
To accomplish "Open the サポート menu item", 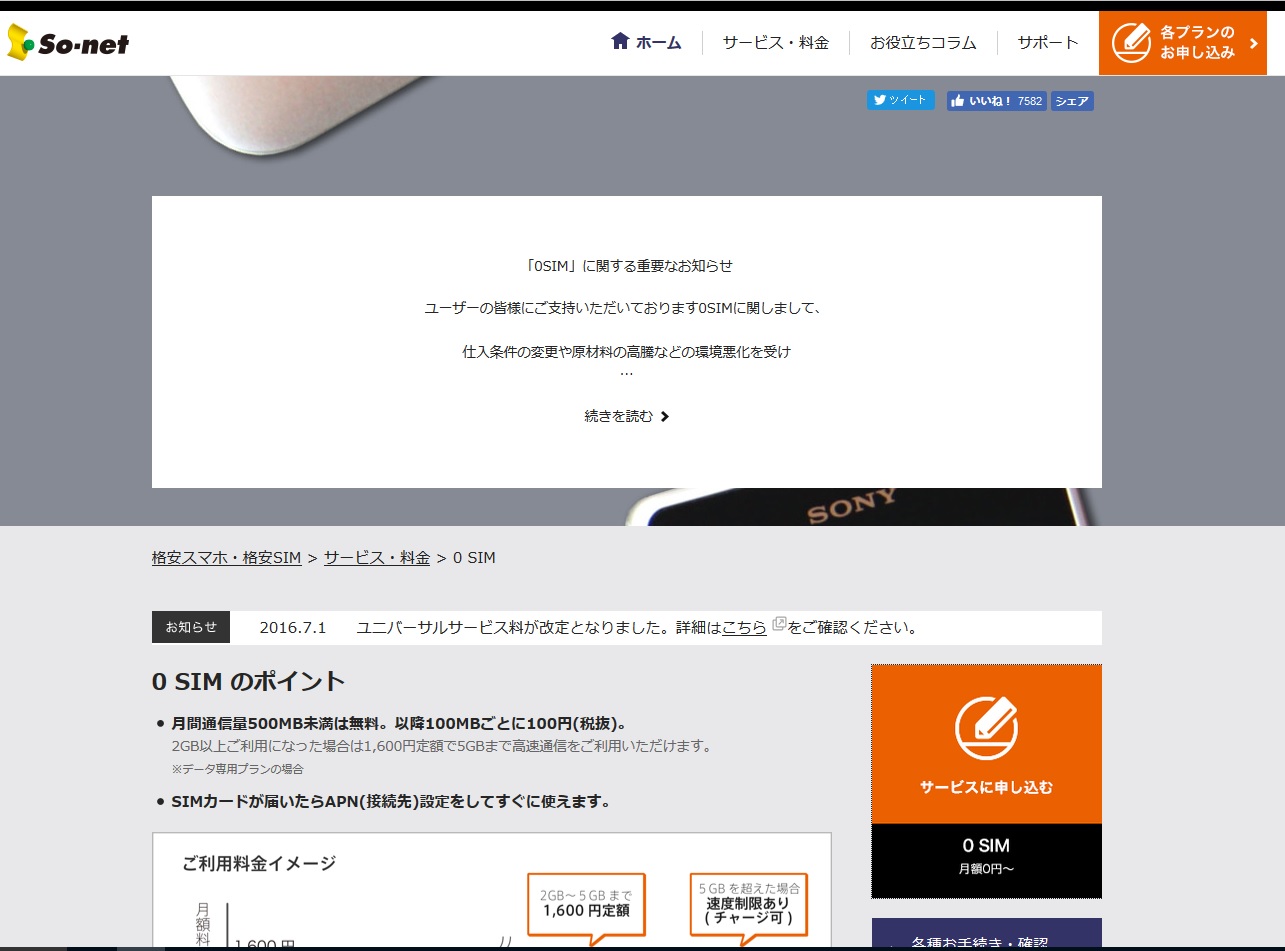I will click(1048, 42).
